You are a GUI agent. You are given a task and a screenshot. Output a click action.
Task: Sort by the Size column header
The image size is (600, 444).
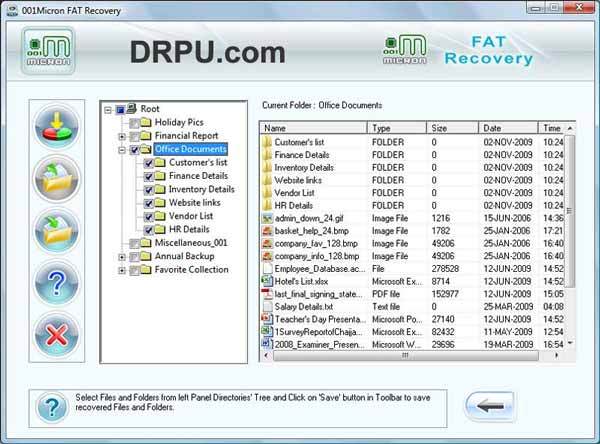coord(452,128)
